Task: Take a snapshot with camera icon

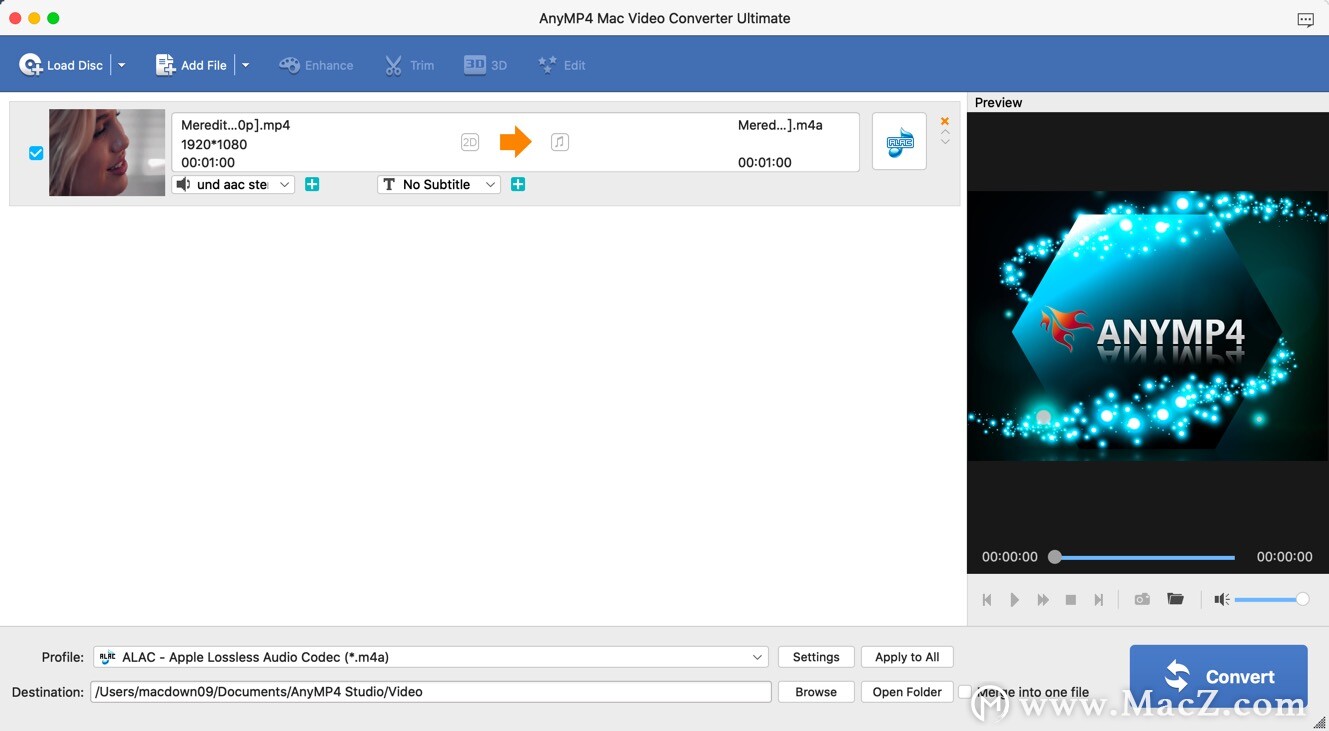Action: pyautogui.click(x=1142, y=599)
